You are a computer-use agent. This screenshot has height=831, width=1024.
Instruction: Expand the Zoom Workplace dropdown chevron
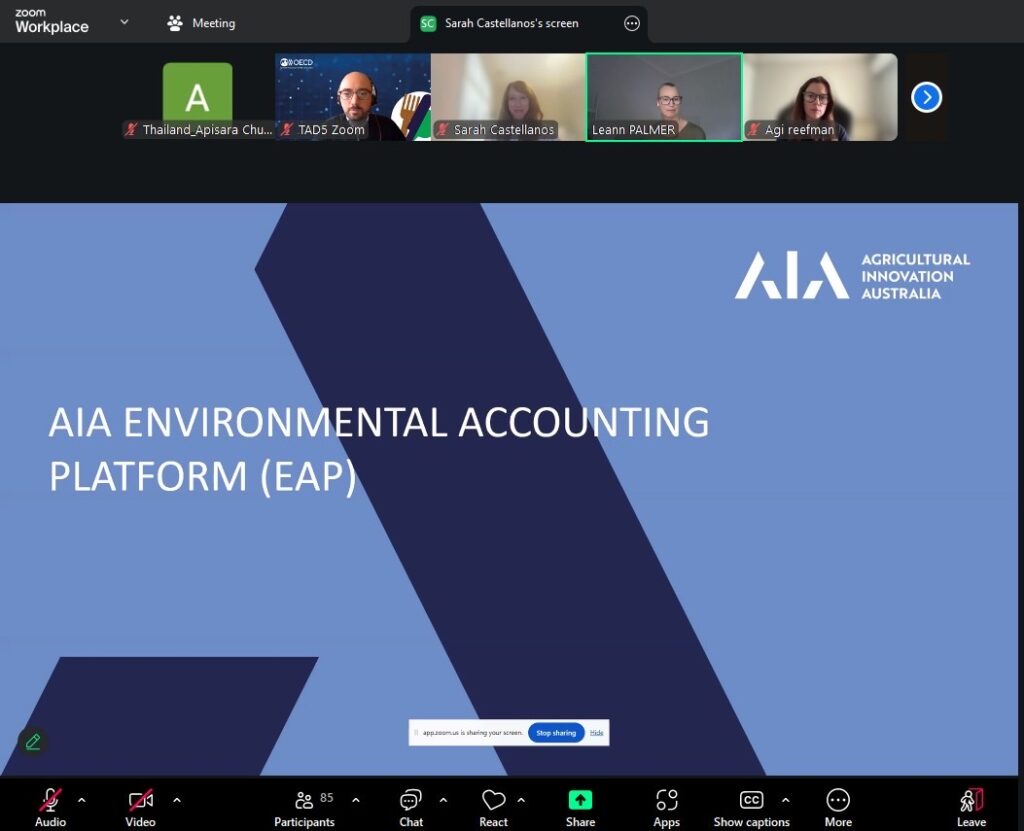click(x=124, y=22)
